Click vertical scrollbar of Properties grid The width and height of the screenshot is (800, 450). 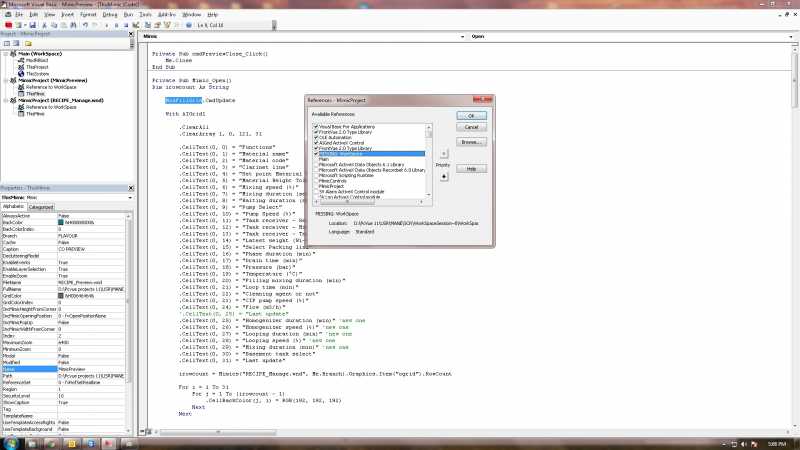tap(128, 323)
